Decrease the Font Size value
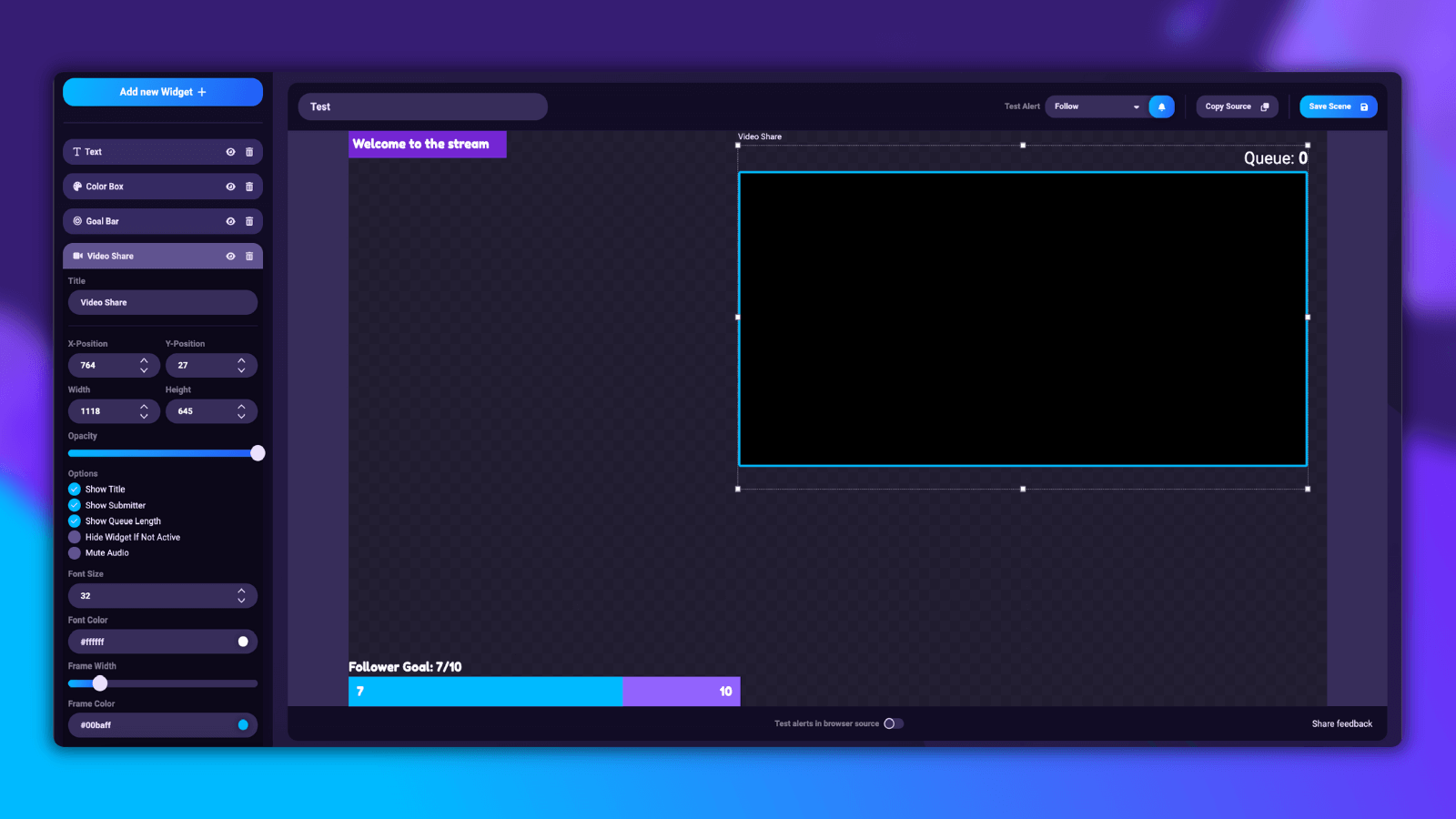The image size is (1456, 819). tap(241, 601)
